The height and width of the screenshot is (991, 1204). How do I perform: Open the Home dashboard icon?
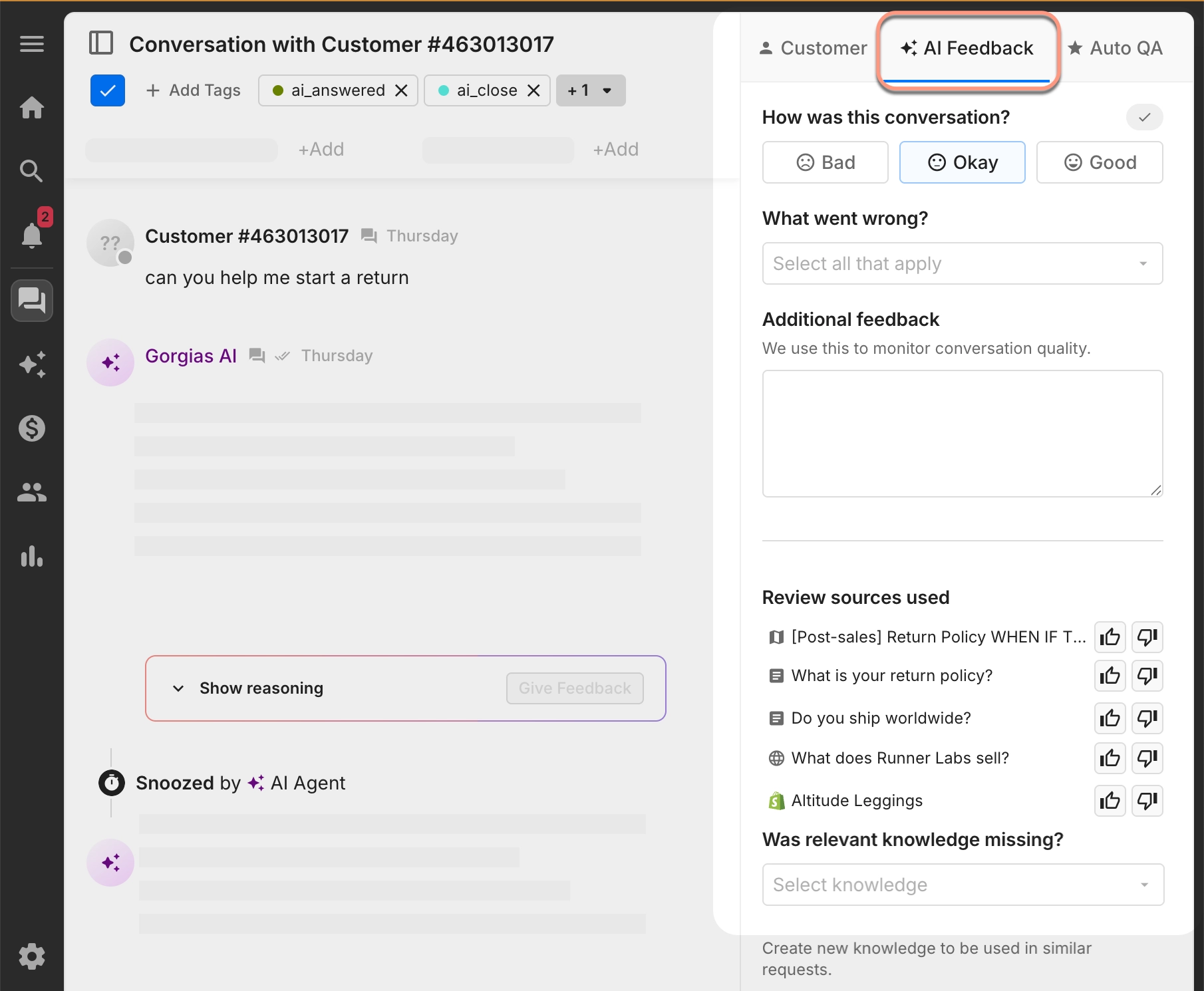[32, 108]
